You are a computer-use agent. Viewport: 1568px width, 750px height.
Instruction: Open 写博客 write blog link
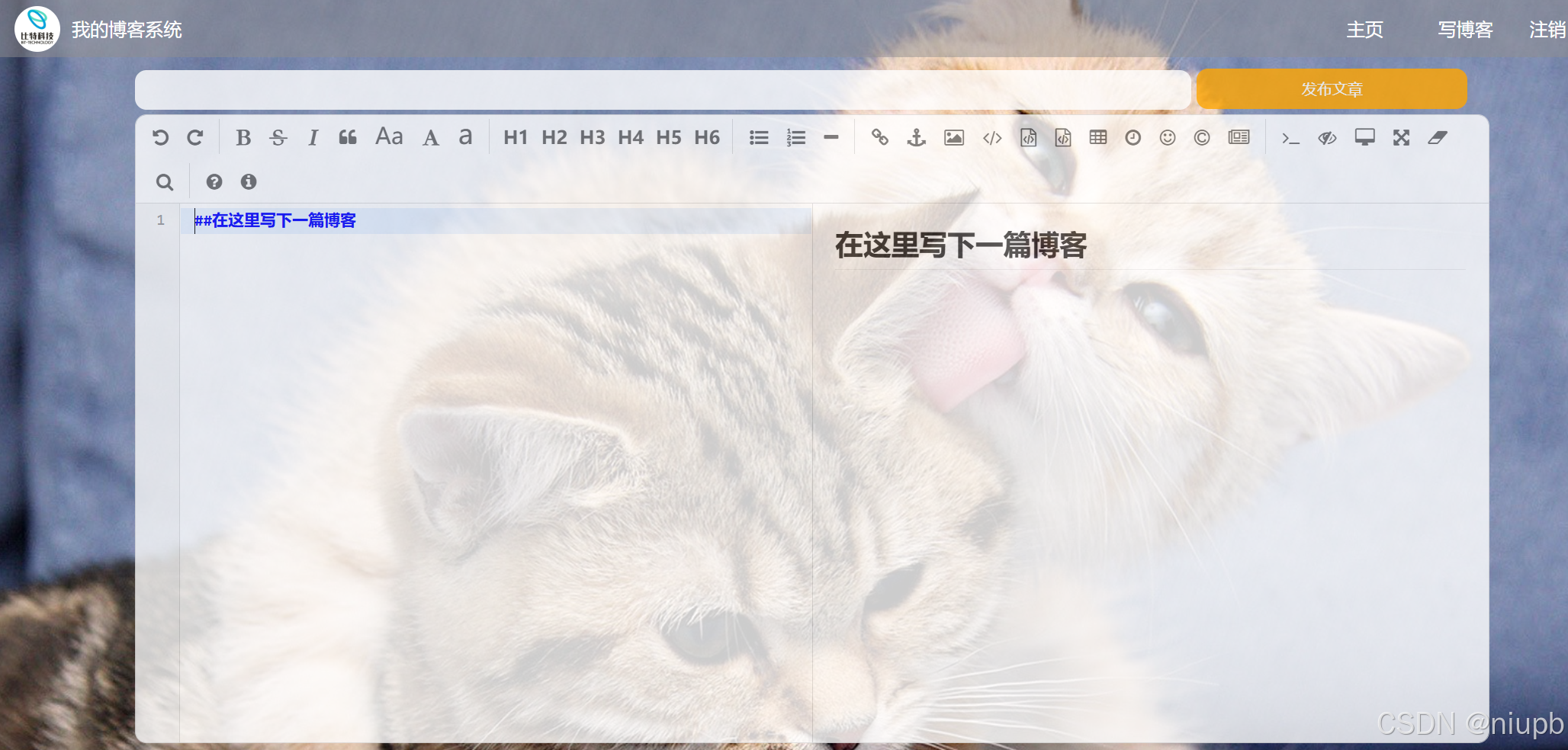(1465, 30)
